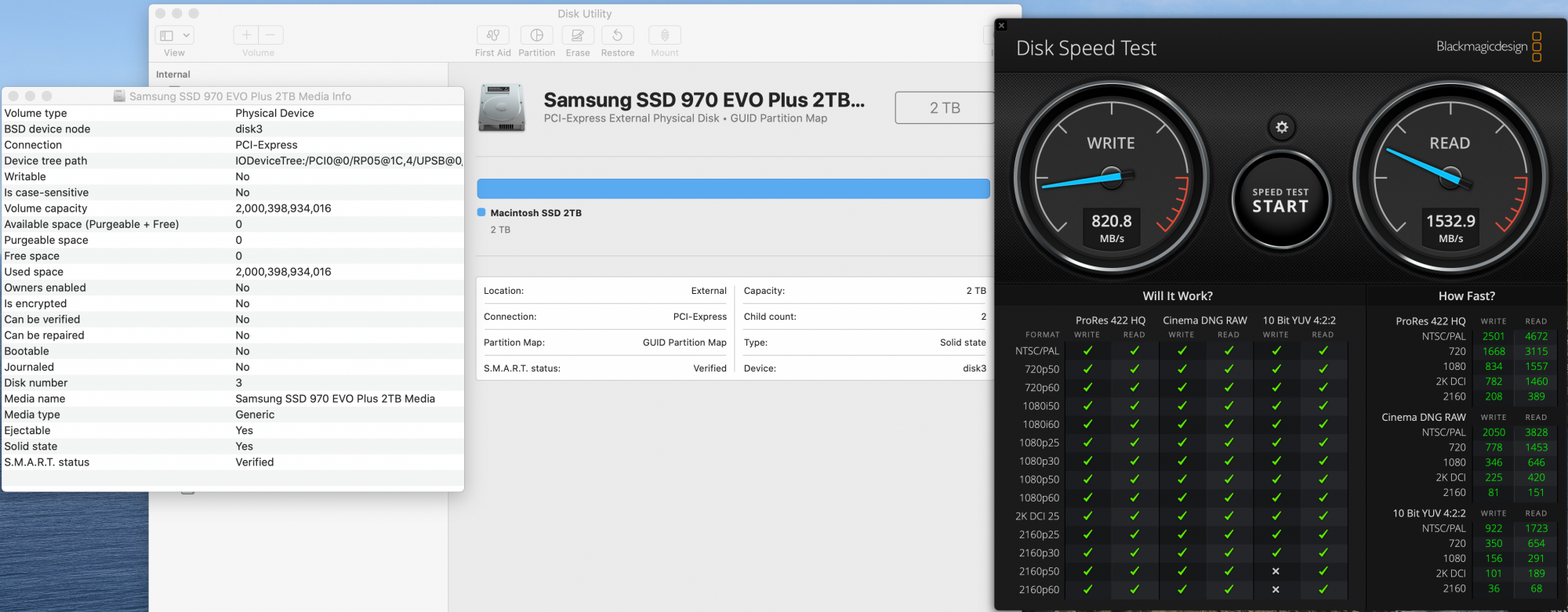Click the Samsung SSD drive icon
The image size is (1568, 612).
click(x=502, y=108)
